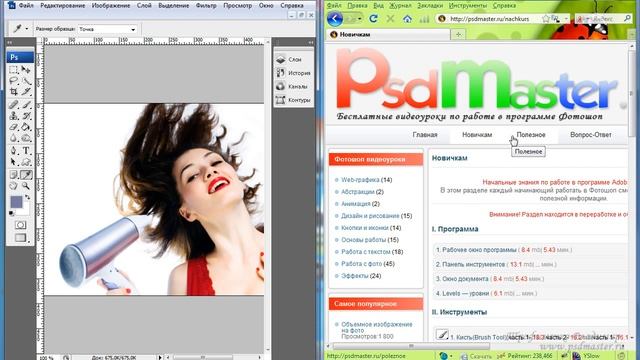Open the browser Закладки menu
640x360 pixels.
[430, 6]
